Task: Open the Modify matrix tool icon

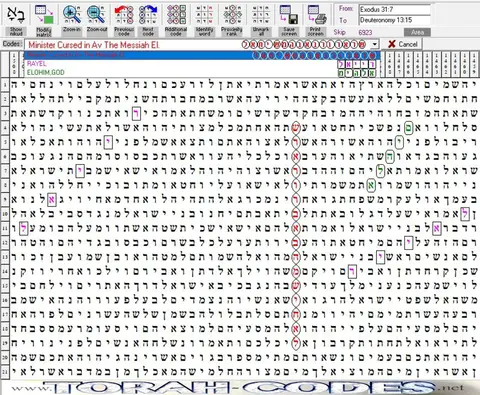Action: tap(44, 14)
